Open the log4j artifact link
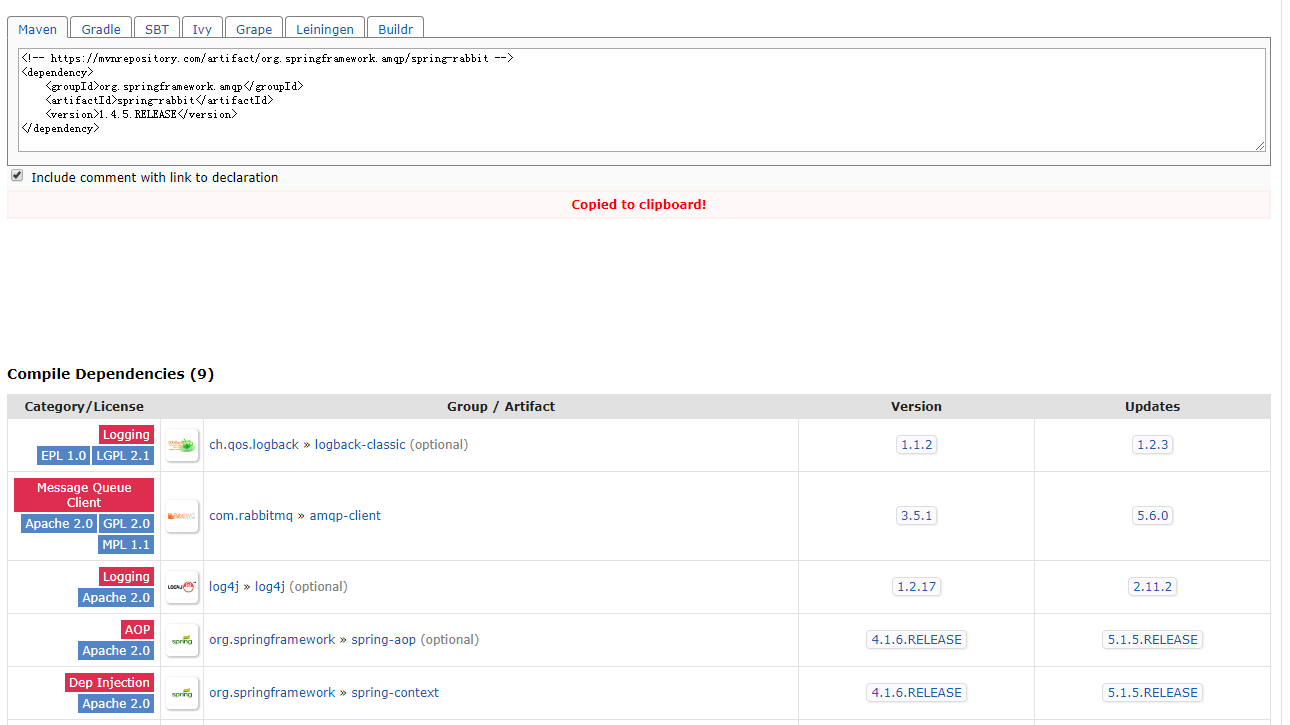The height and width of the screenshot is (725, 1290). coord(268,587)
